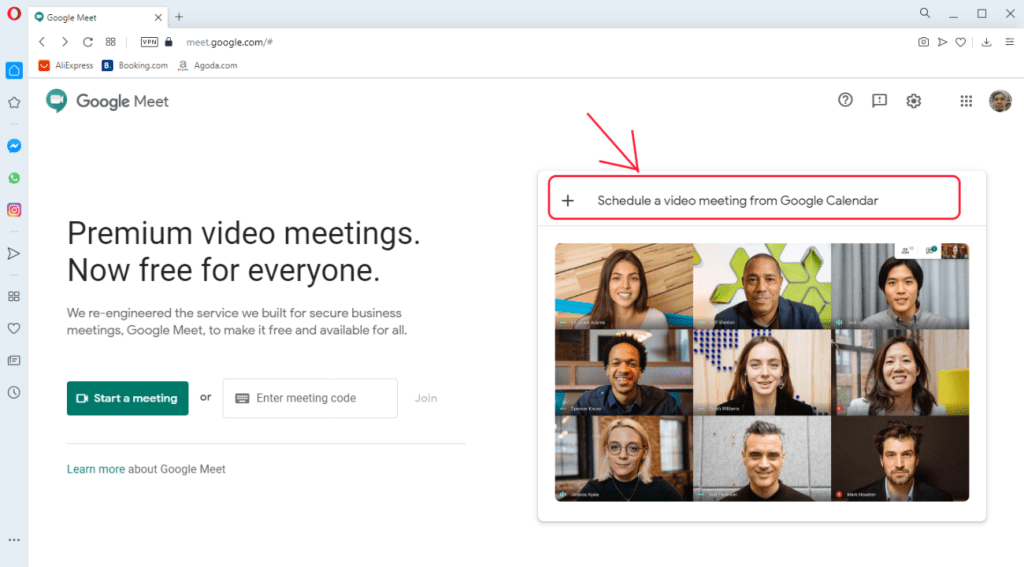Open WhatsApp in the Opera sidebar
Image resolution: width=1024 pixels, height=567 pixels.
click(14, 178)
